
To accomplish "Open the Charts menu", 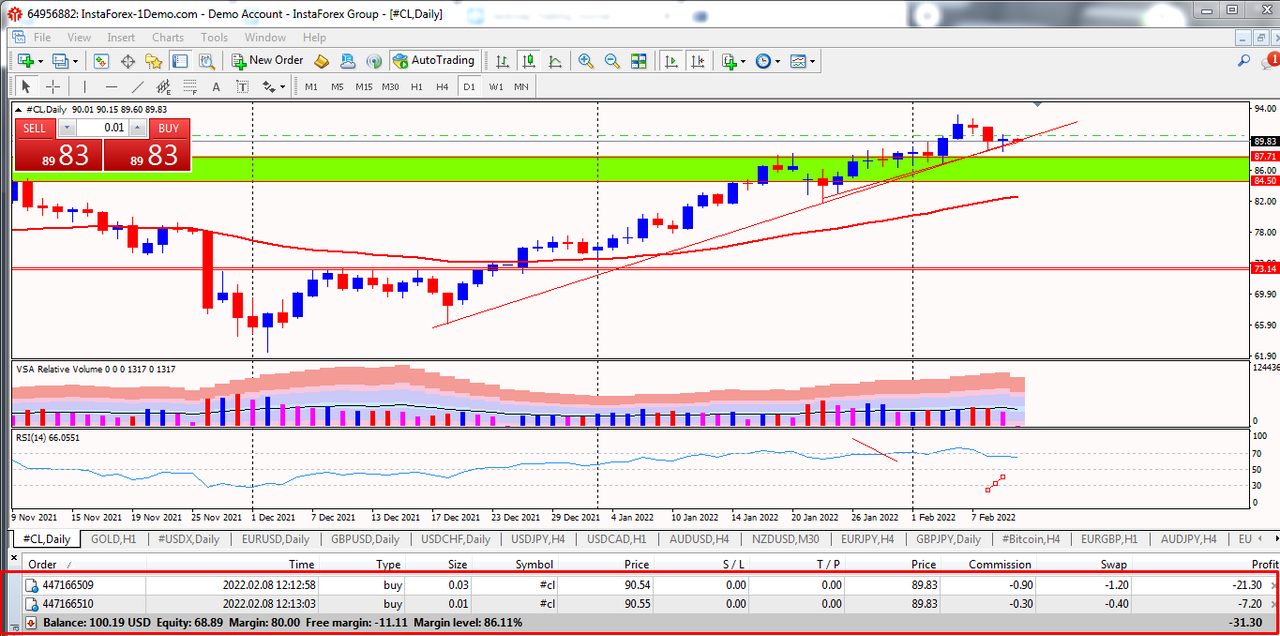I will click(167, 37).
